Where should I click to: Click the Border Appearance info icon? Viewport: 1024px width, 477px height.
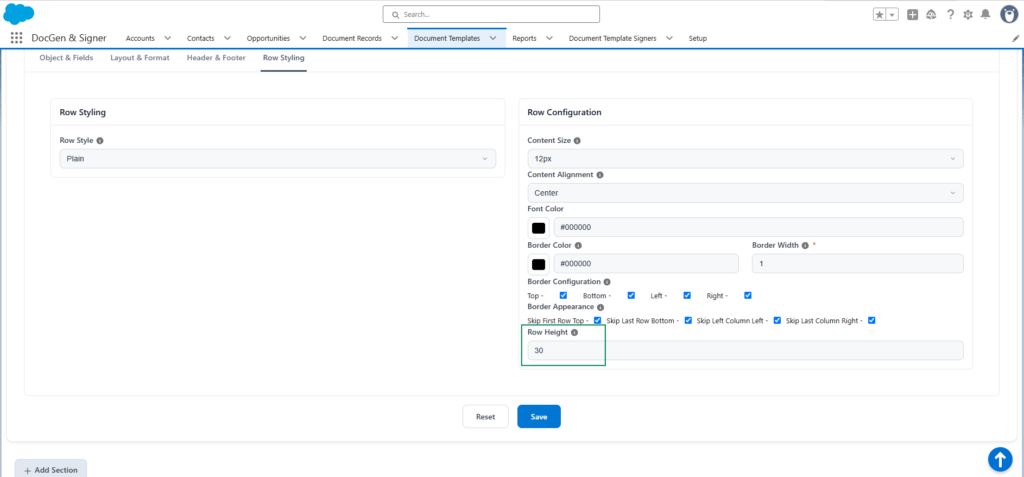point(600,306)
